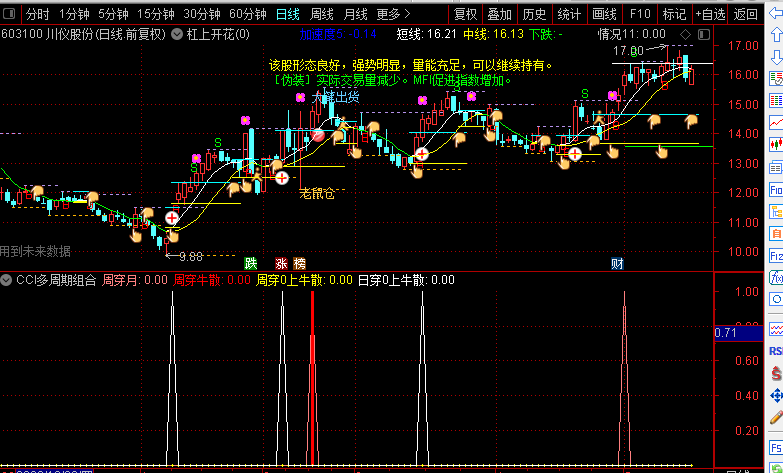The height and width of the screenshot is (473, 783).
Task: Click the F10 company info sidebar icon
Action: pos(777,190)
